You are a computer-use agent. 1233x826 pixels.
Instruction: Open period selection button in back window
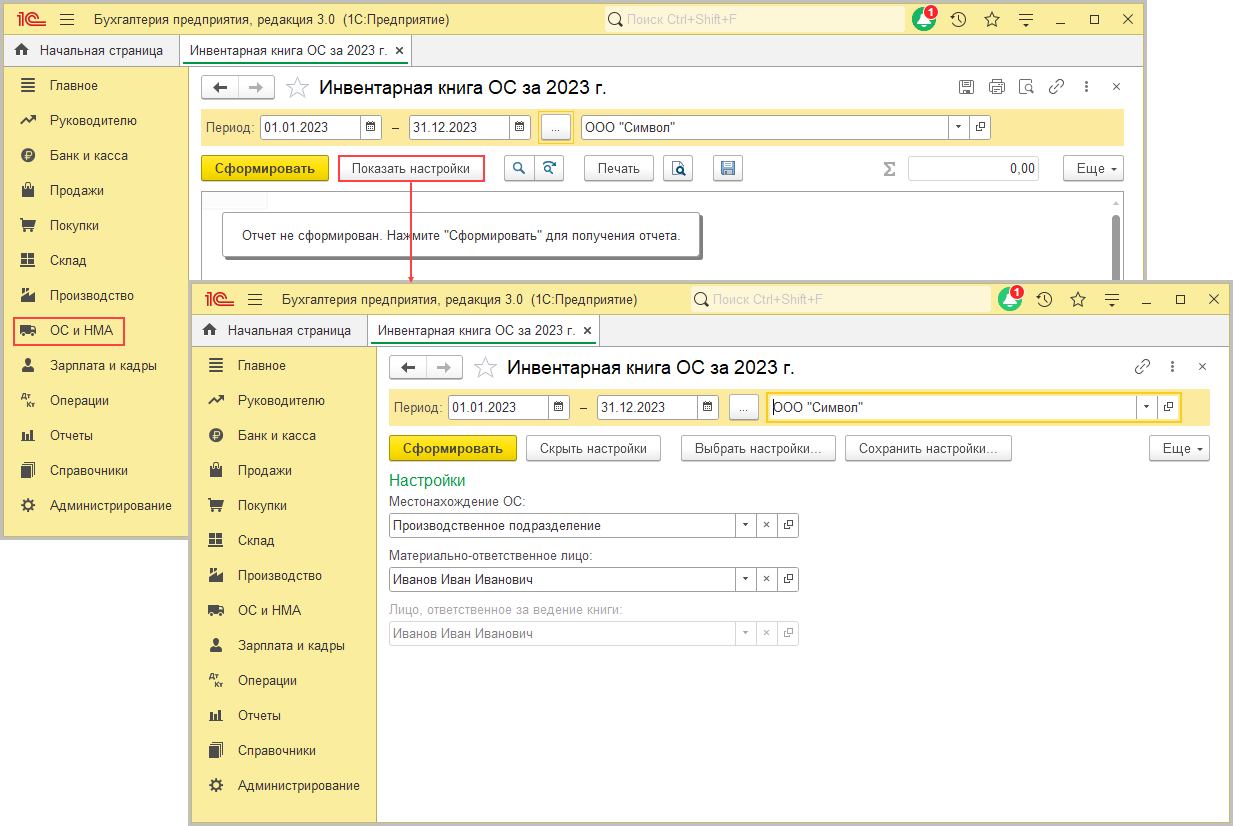click(x=556, y=127)
